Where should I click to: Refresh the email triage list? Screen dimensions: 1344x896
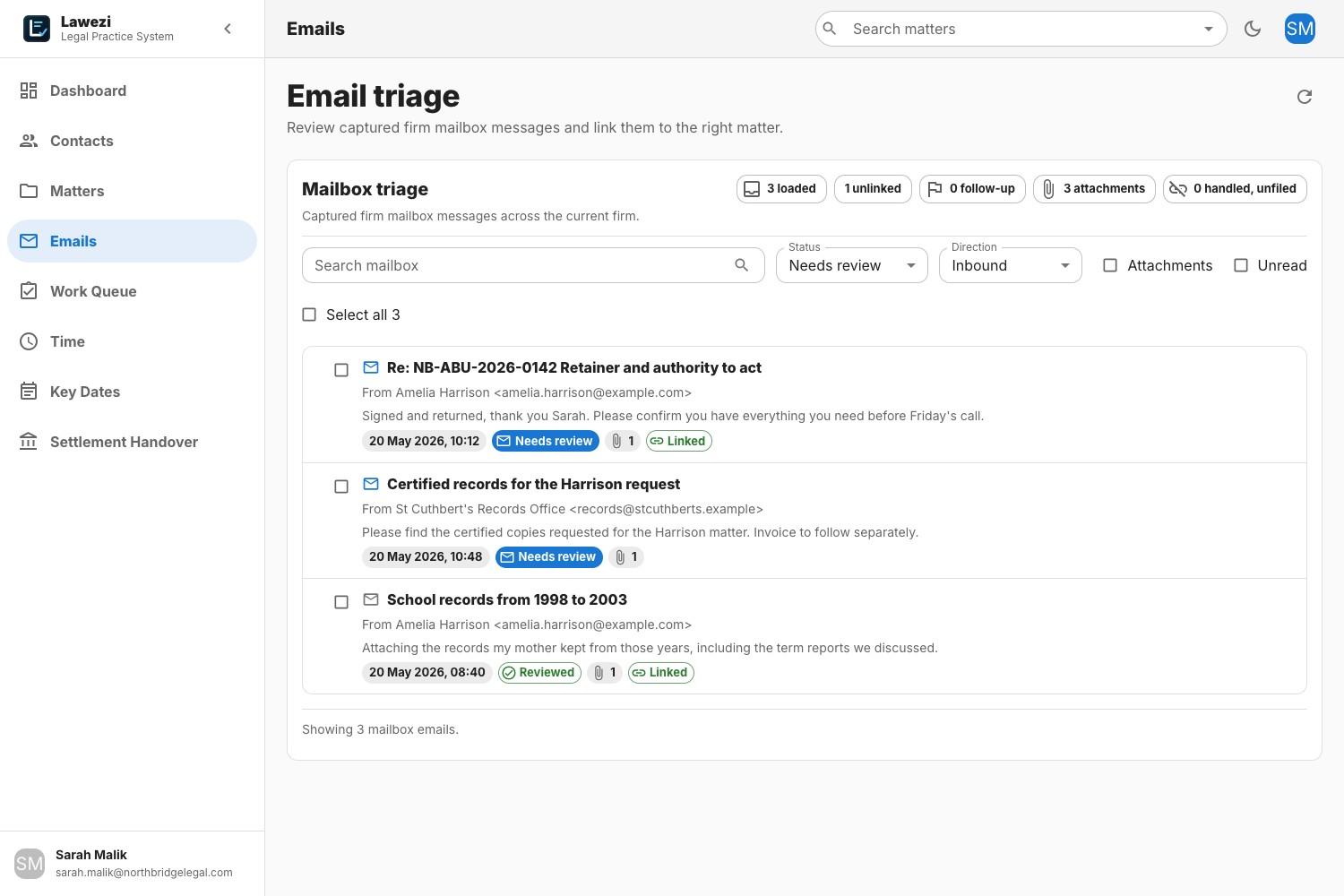1305,97
